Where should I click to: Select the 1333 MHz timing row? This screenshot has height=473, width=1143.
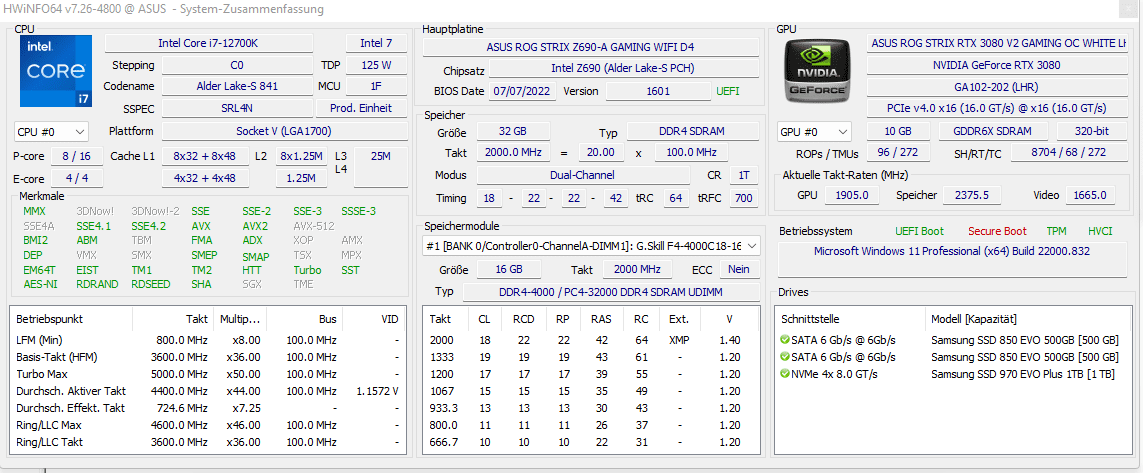pyautogui.click(x=591, y=357)
